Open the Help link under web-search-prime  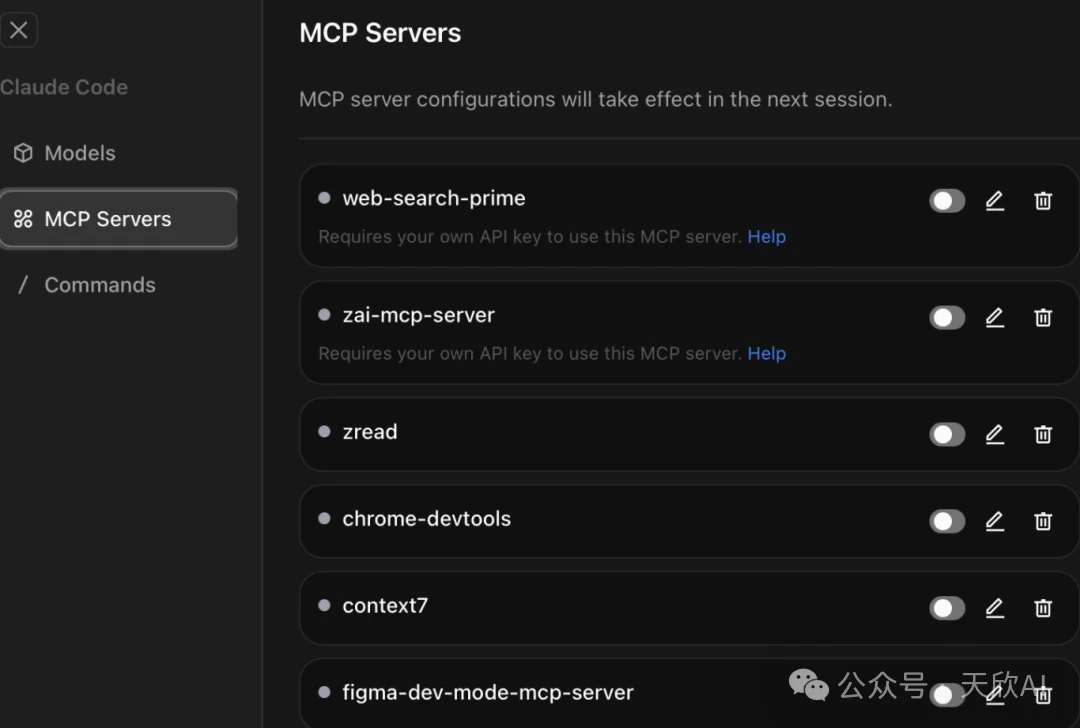click(766, 237)
